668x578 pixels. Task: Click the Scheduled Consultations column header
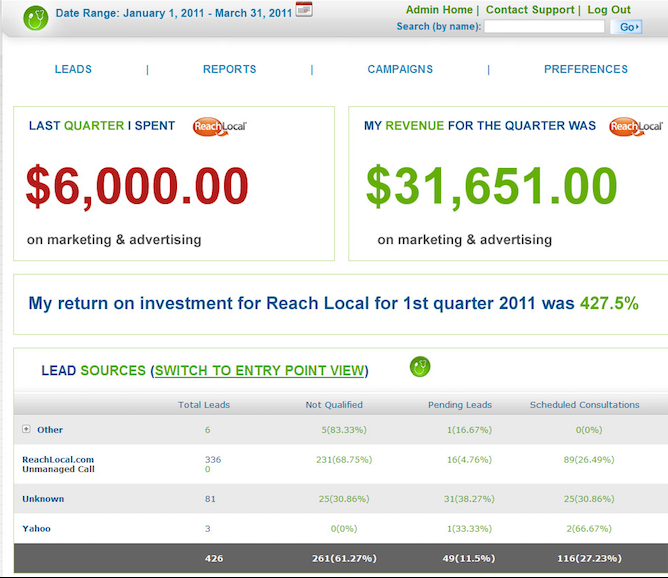tap(584, 405)
